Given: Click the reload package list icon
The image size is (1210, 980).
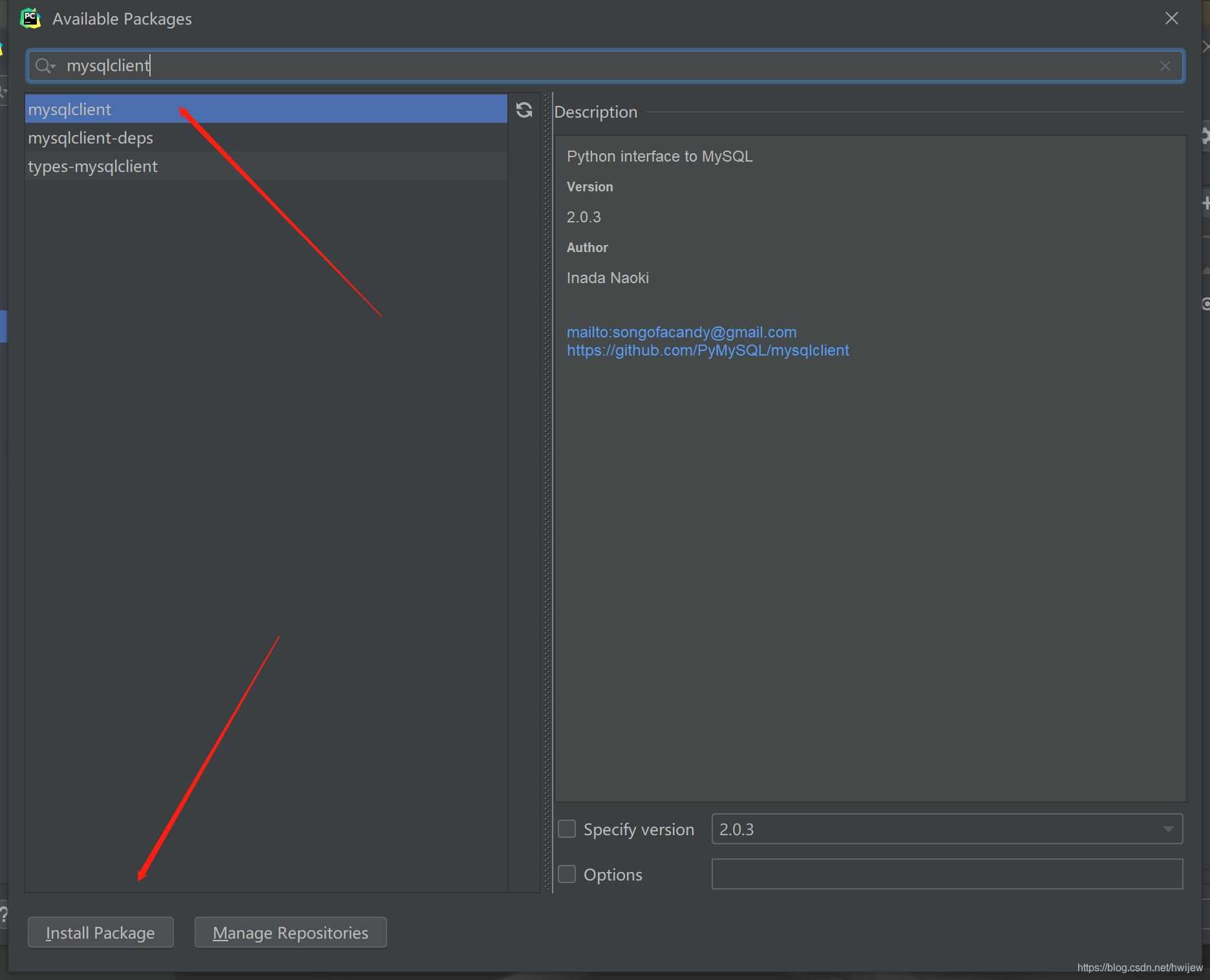Looking at the screenshot, I should pos(524,110).
